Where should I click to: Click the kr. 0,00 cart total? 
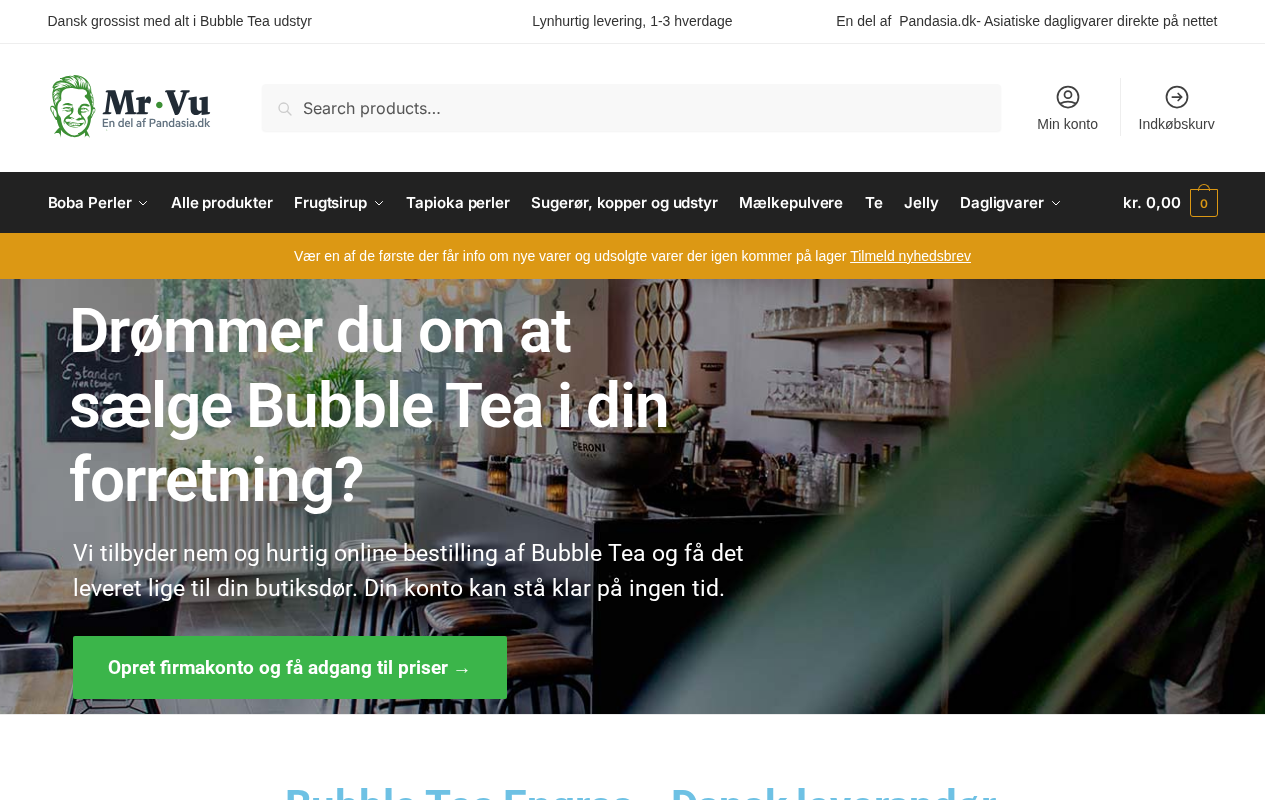1152,202
